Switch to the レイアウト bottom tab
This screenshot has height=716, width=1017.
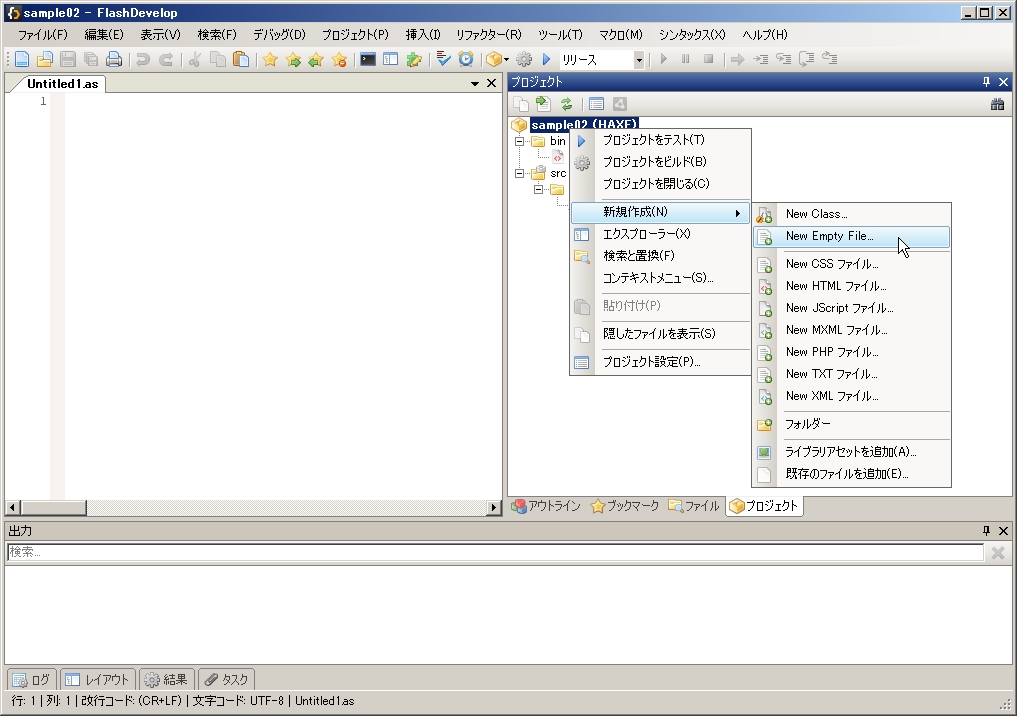(x=98, y=680)
